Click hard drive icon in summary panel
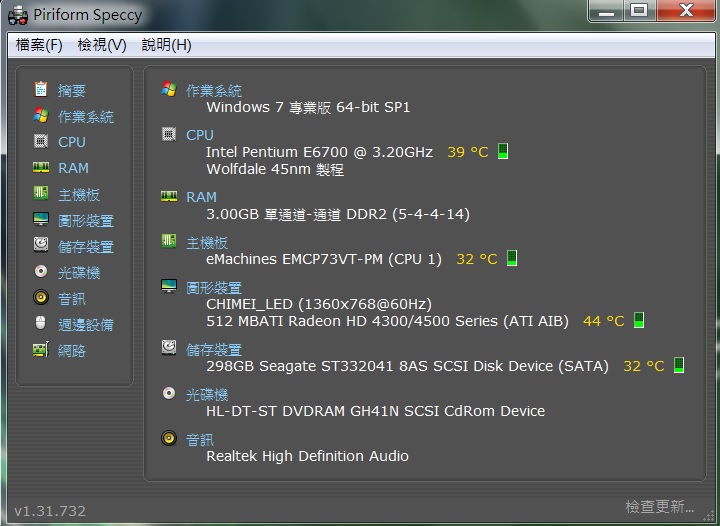Viewport: 720px width, 526px height. (x=169, y=347)
